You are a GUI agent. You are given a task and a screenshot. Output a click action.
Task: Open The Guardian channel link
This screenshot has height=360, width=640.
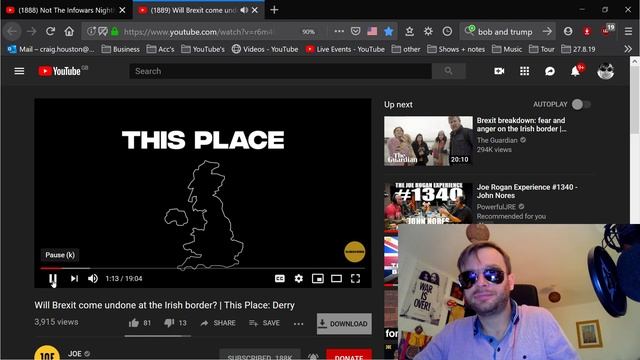click(x=497, y=140)
